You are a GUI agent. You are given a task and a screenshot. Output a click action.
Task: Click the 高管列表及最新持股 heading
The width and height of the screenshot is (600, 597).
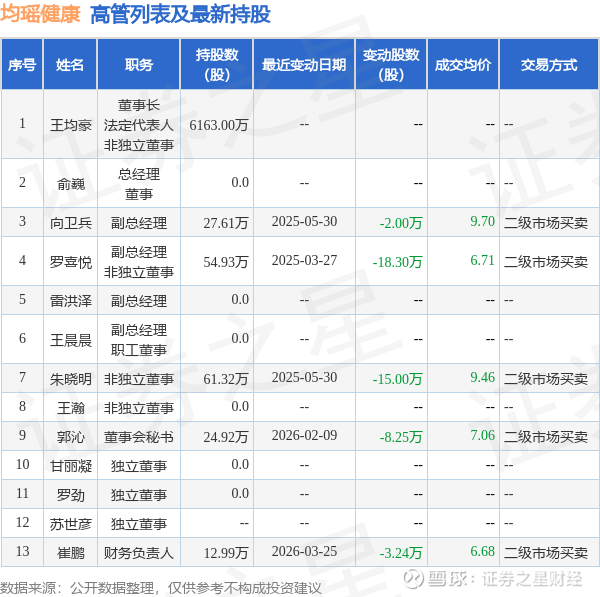[180, 15]
